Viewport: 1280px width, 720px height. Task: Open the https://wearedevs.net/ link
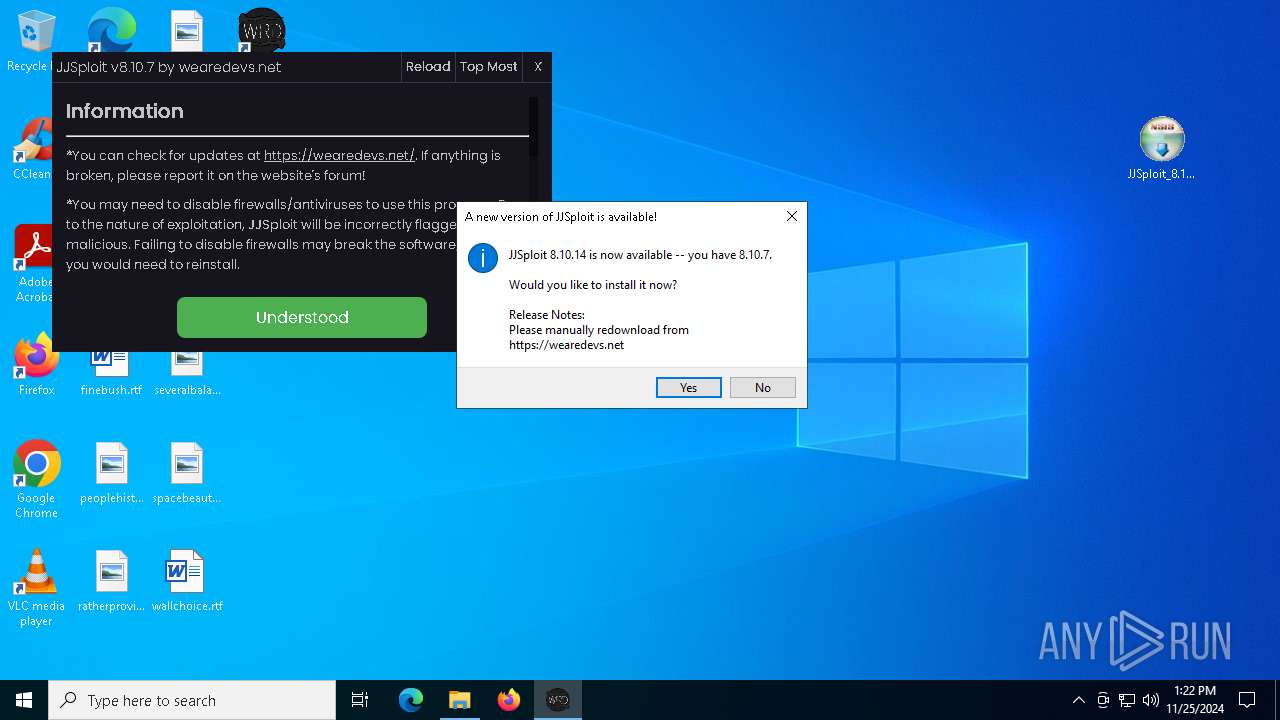(x=339, y=155)
